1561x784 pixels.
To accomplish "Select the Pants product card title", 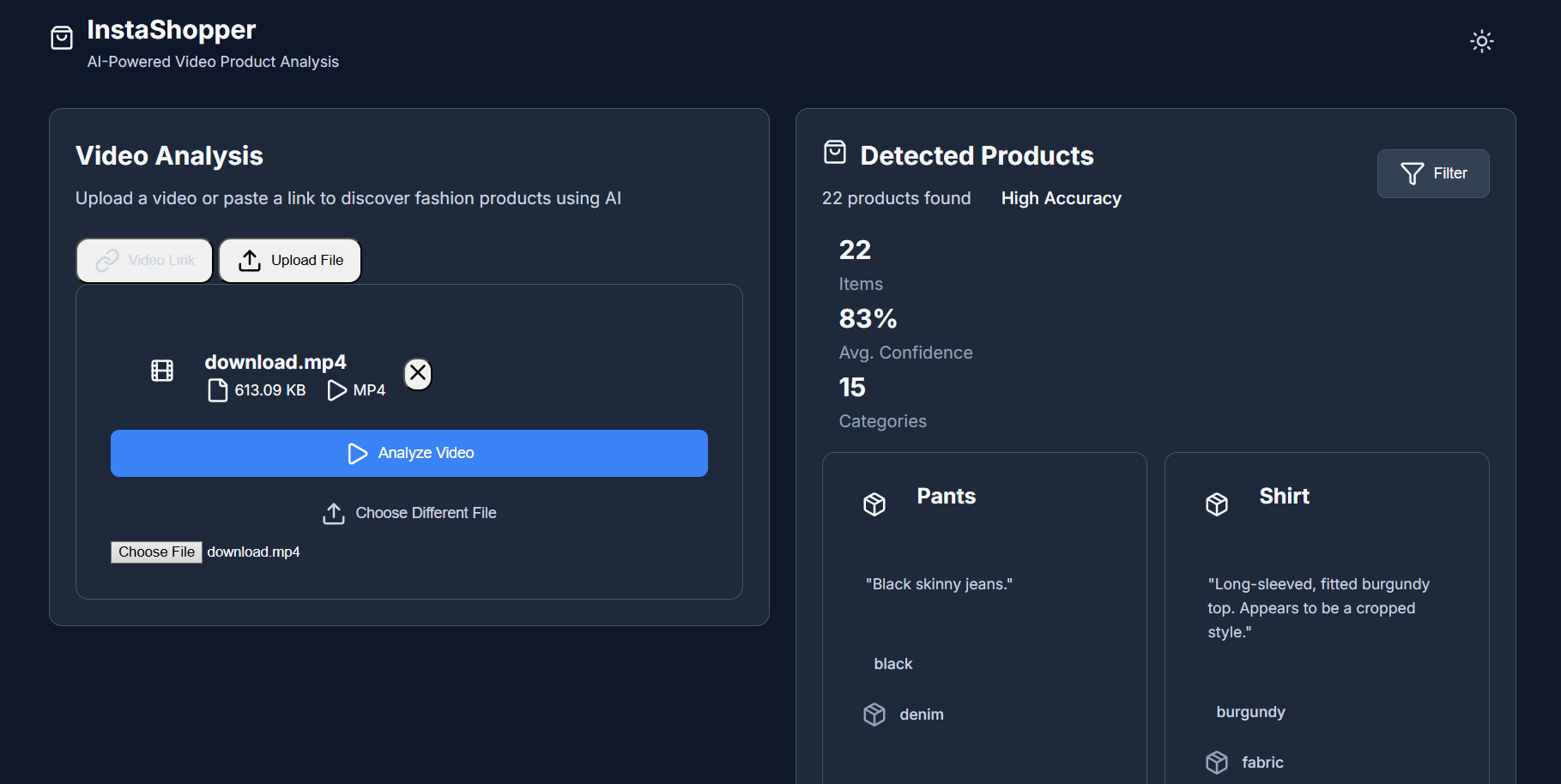I will 946,497.
